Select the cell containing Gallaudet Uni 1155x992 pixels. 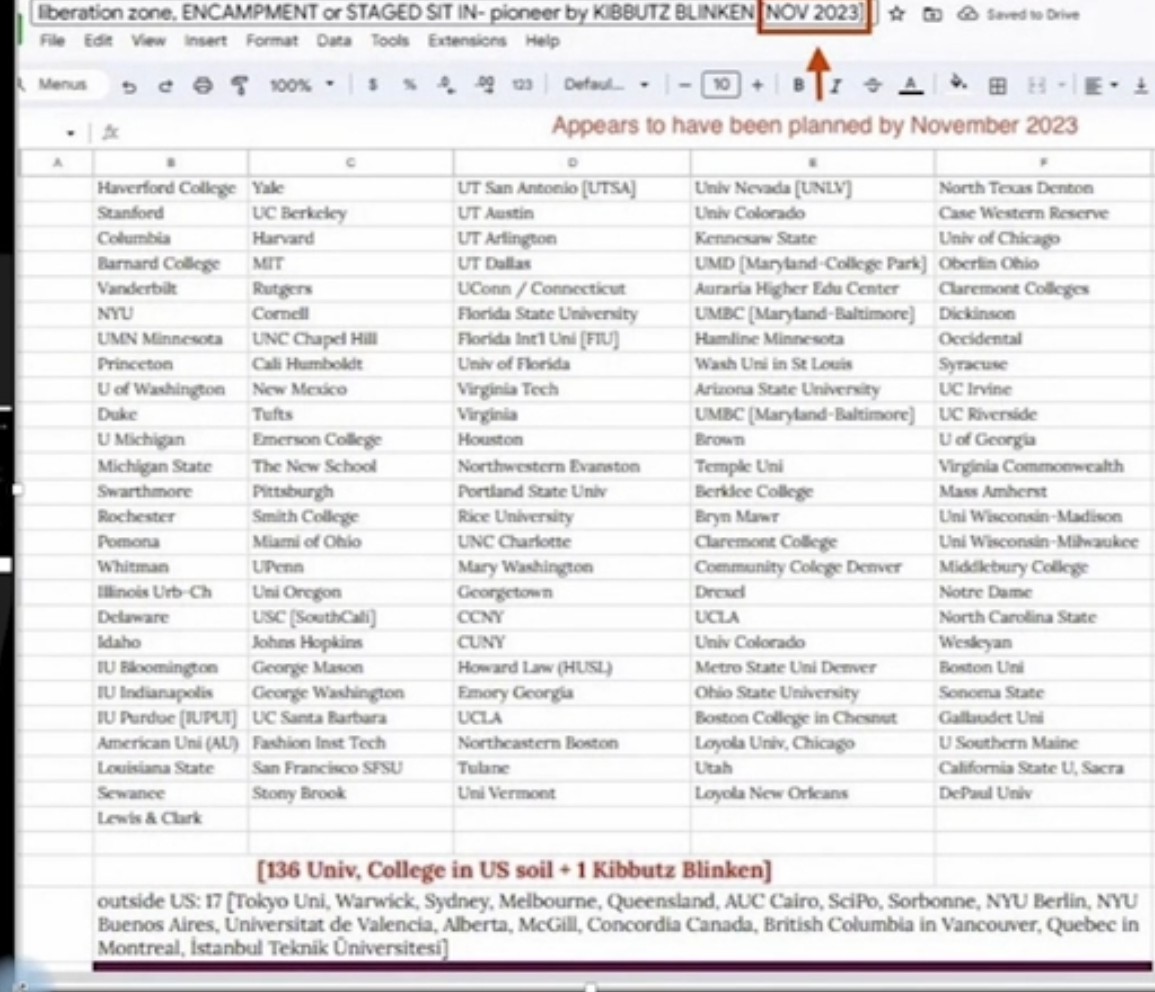1043,717
